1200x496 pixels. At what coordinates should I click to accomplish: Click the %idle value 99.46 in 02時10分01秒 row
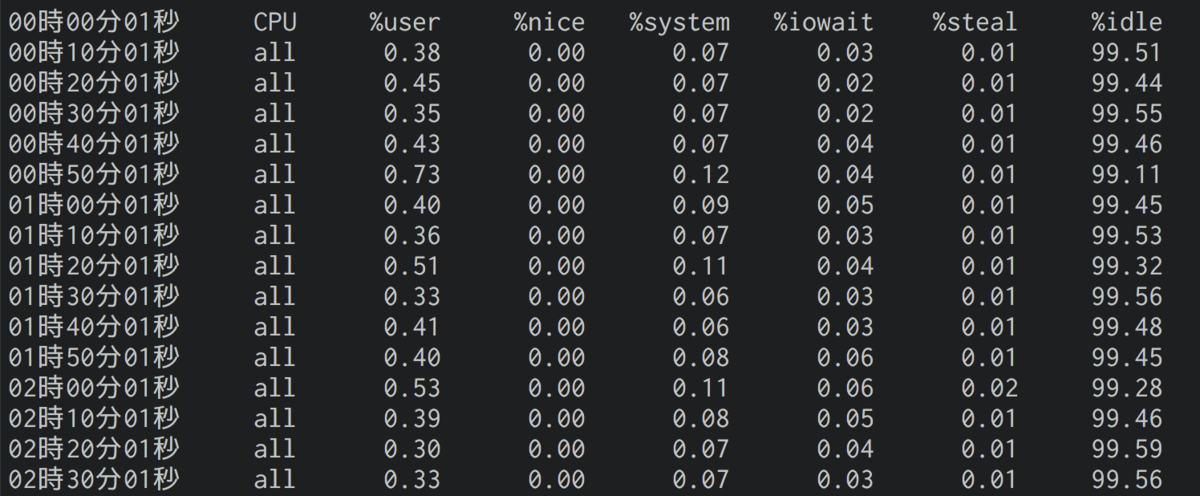pos(1127,419)
